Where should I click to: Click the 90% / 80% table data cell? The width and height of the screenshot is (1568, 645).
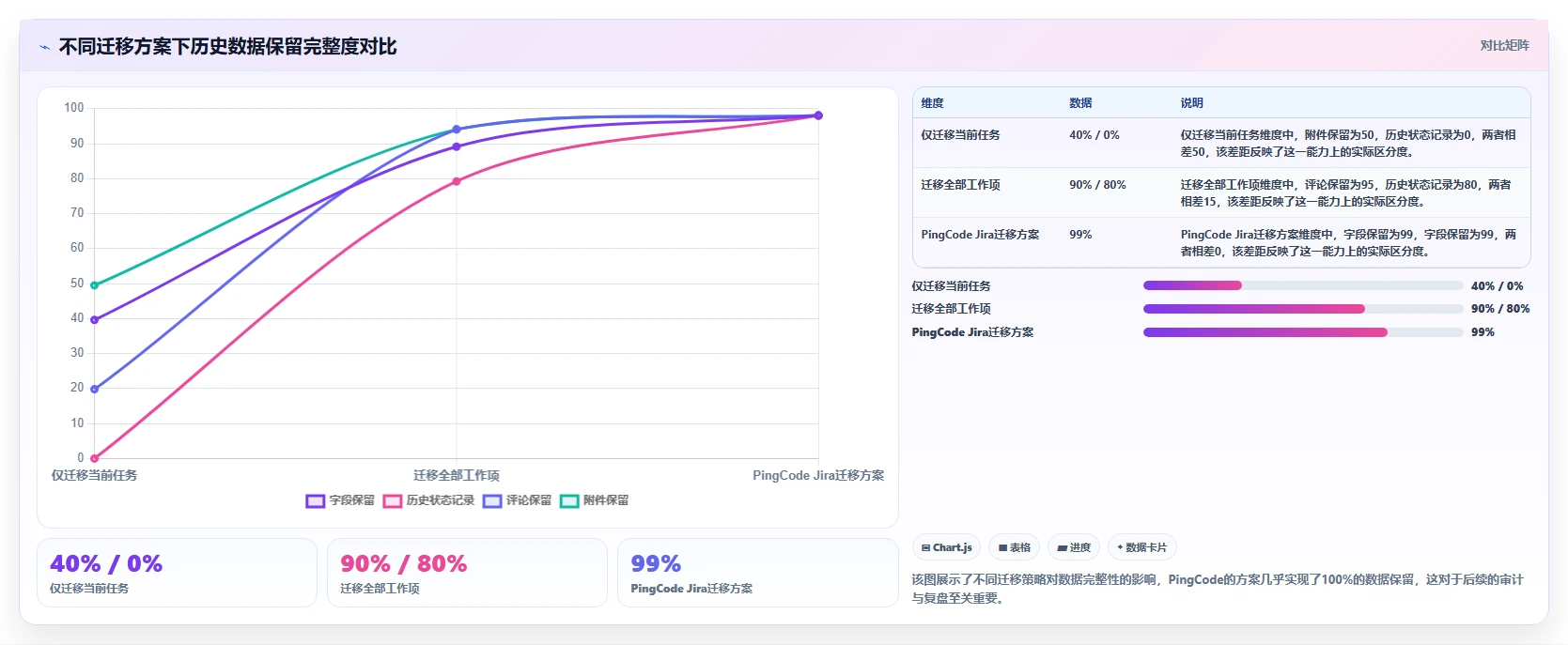pos(1097,185)
